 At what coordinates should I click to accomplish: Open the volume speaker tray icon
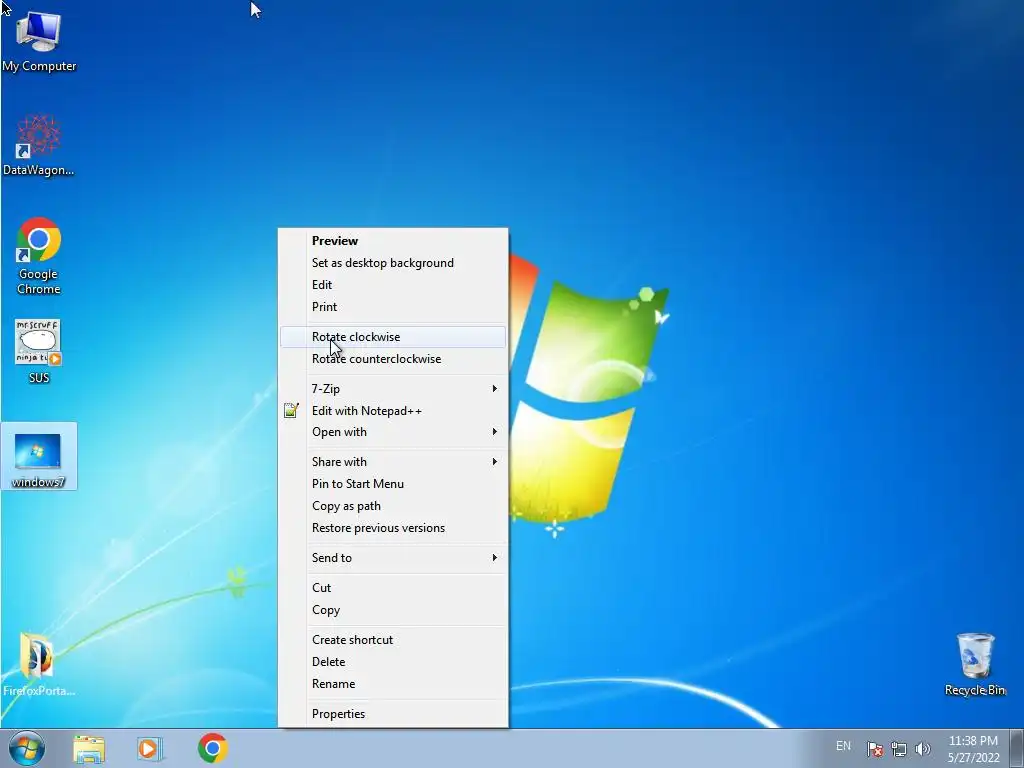pos(922,749)
